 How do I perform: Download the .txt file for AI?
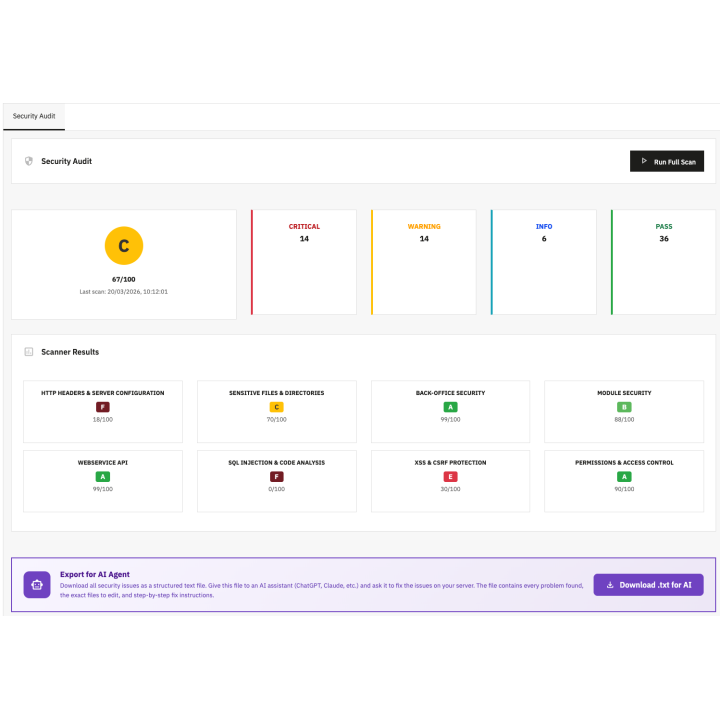click(x=648, y=585)
